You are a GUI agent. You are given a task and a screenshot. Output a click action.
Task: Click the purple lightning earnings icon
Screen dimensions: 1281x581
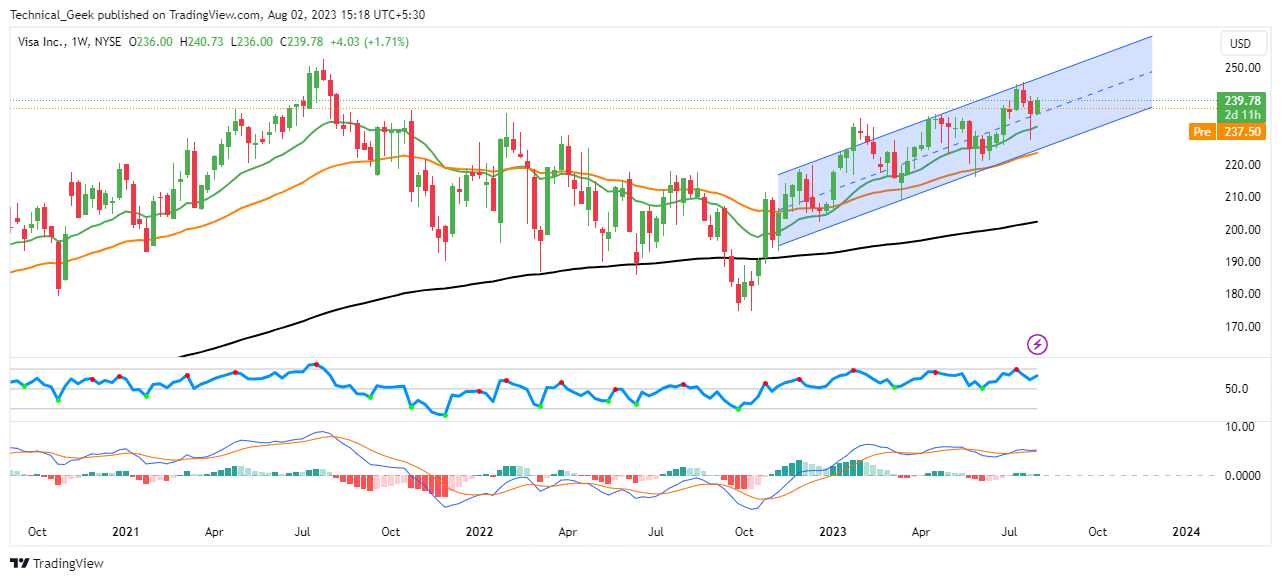click(x=1038, y=345)
